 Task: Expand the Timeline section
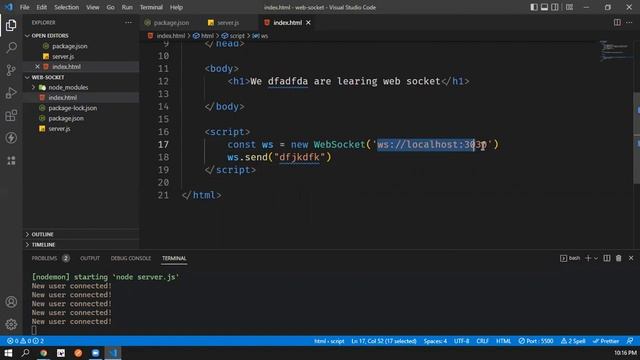pos(27,245)
